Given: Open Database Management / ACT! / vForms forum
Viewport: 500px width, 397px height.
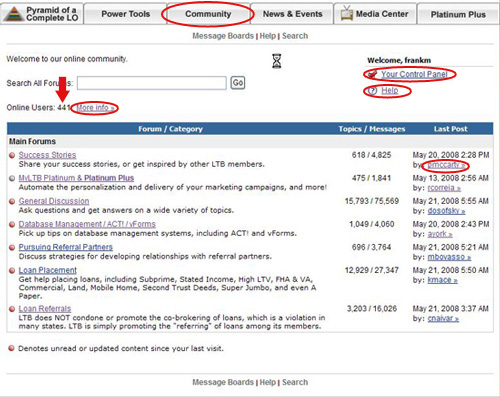Looking at the screenshot, I should pyautogui.click(x=87, y=224).
